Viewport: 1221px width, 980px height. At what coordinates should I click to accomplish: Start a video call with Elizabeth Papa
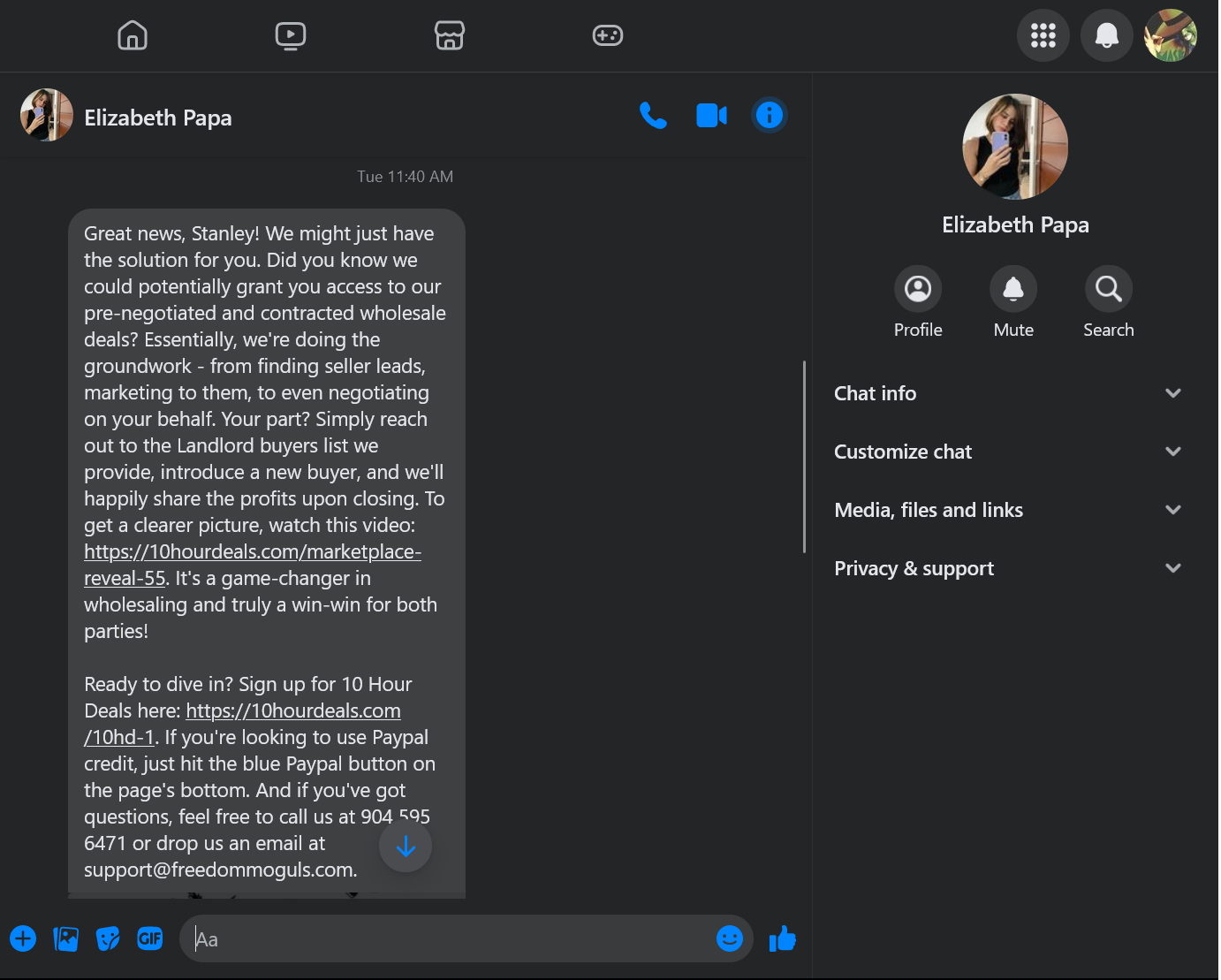(x=711, y=116)
